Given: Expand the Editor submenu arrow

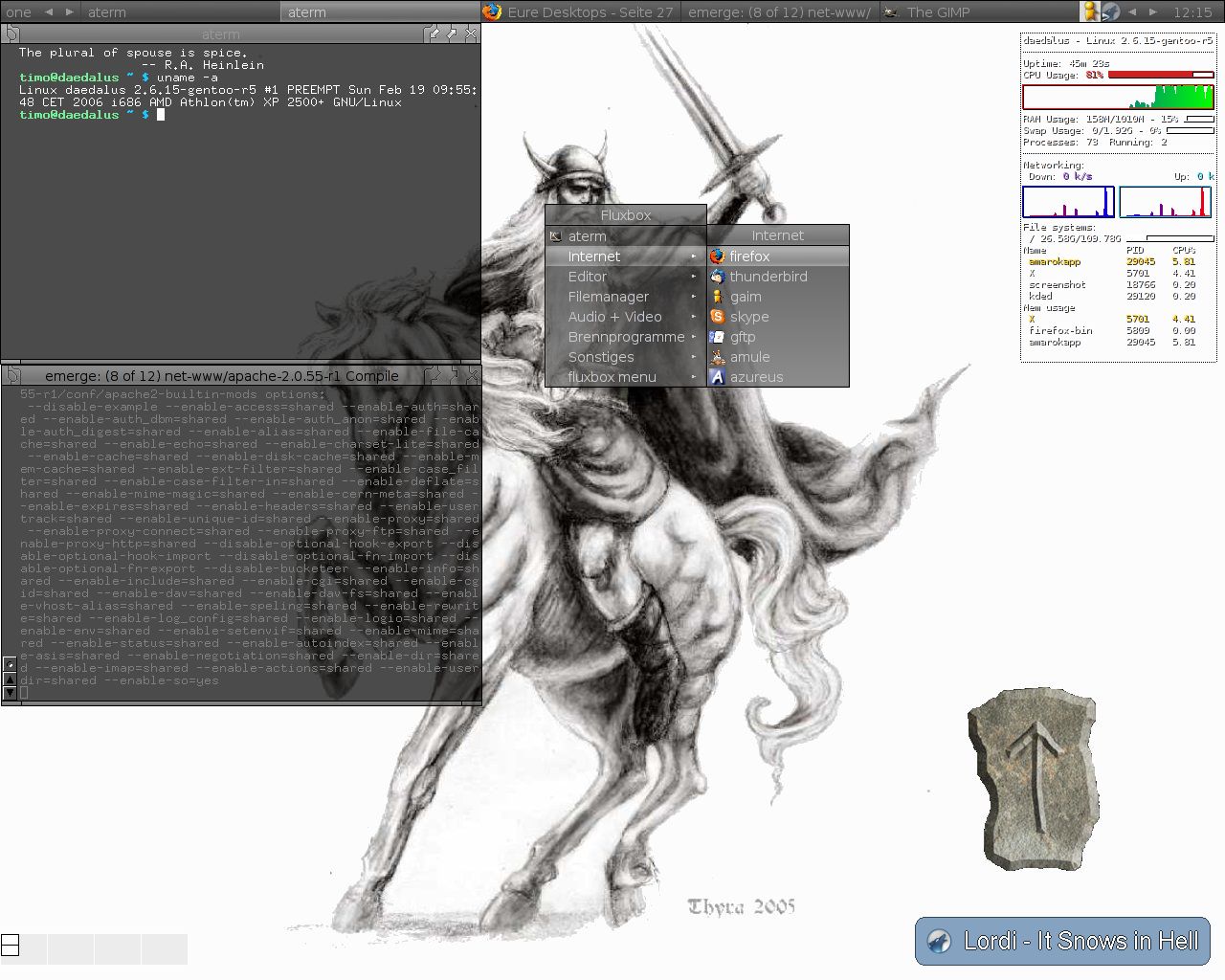Looking at the screenshot, I should [694, 277].
